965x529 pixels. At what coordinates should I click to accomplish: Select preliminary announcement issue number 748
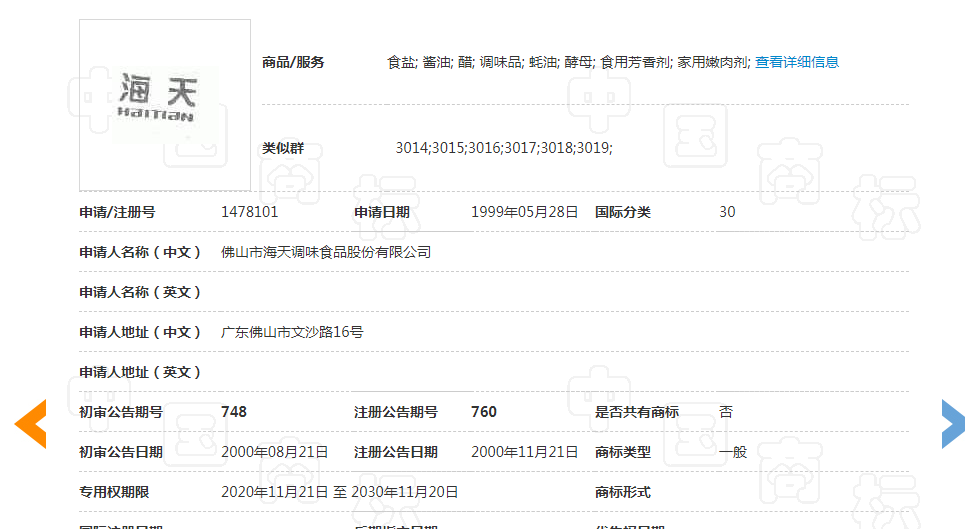click(x=234, y=412)
